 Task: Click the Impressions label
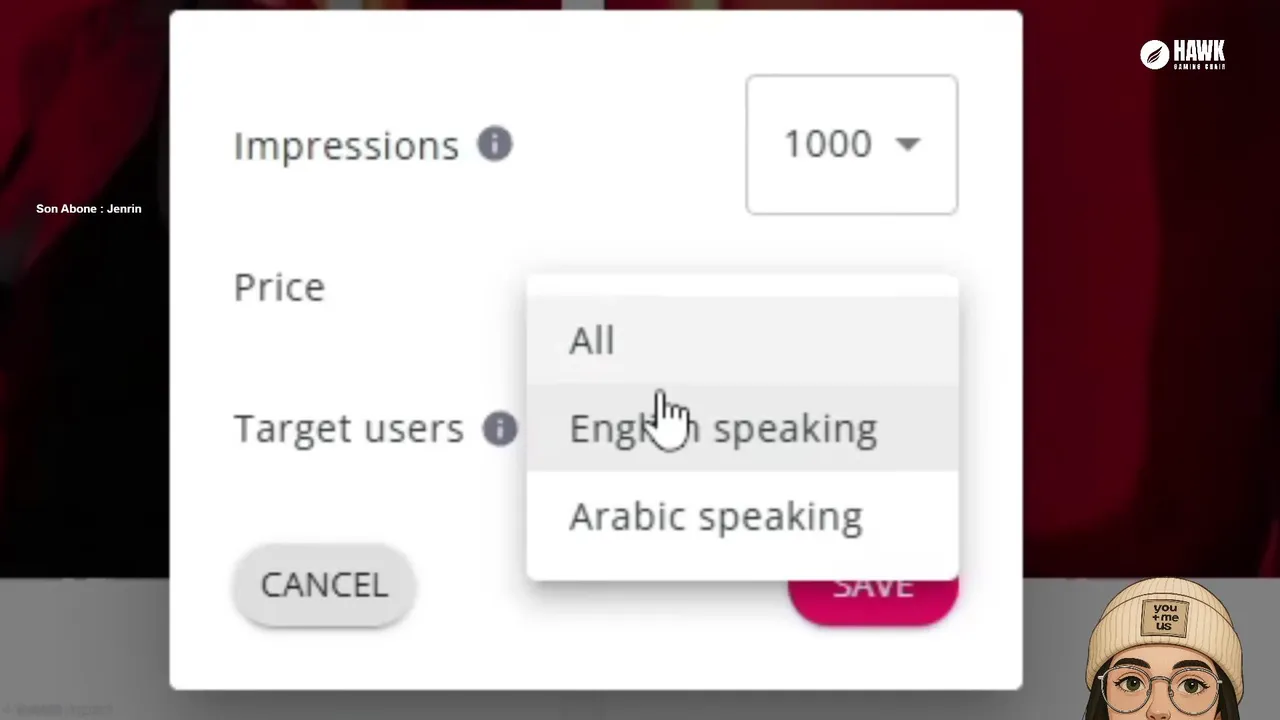point(346,145)
